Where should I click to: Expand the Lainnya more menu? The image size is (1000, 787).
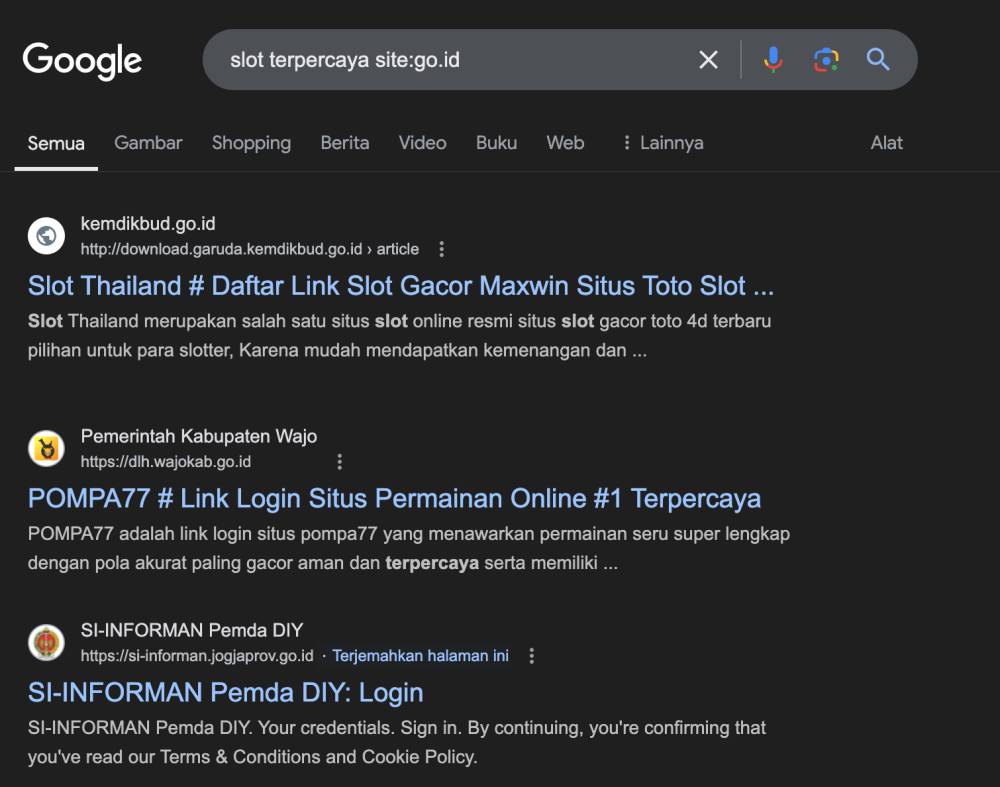point(663,143)
